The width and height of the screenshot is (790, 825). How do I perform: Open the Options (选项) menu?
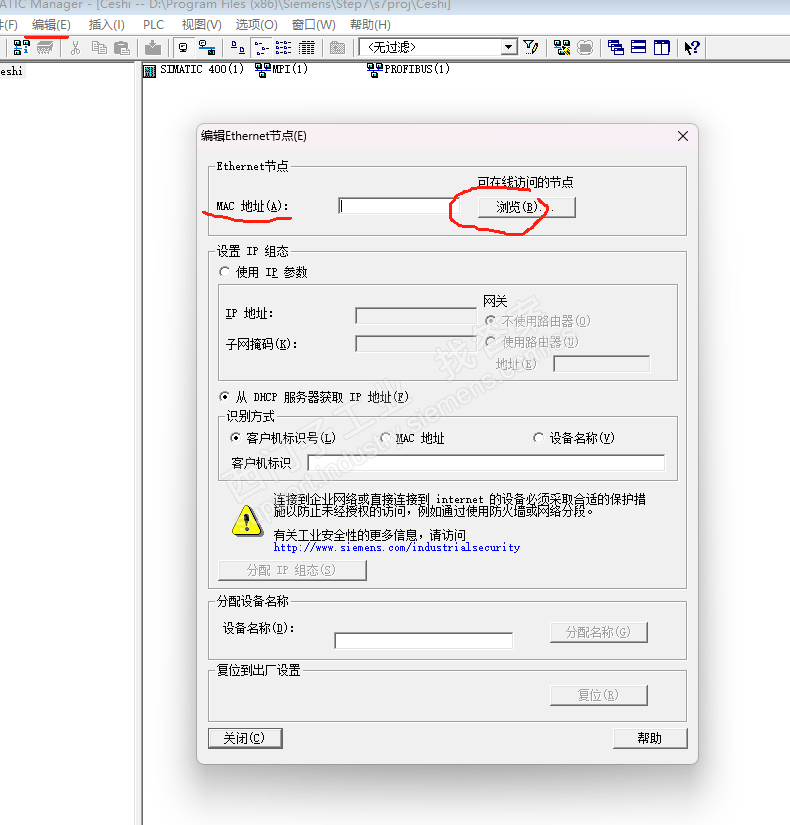(x=256, y=25)
